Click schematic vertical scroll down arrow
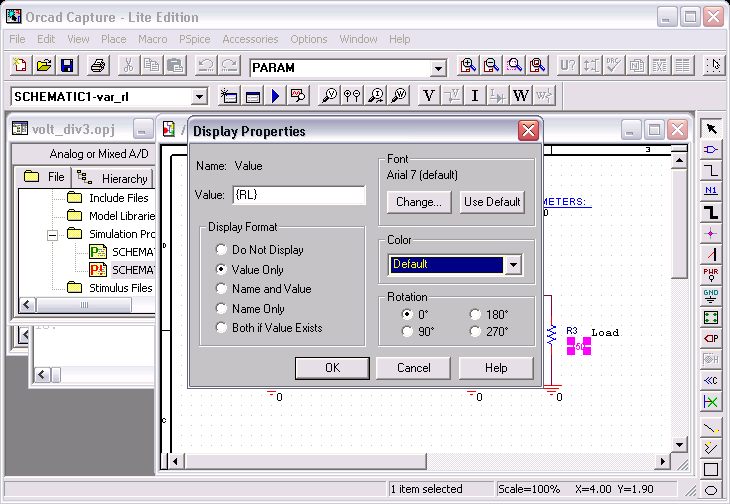This screenshot has width=730, height=504. pos(680,444)
